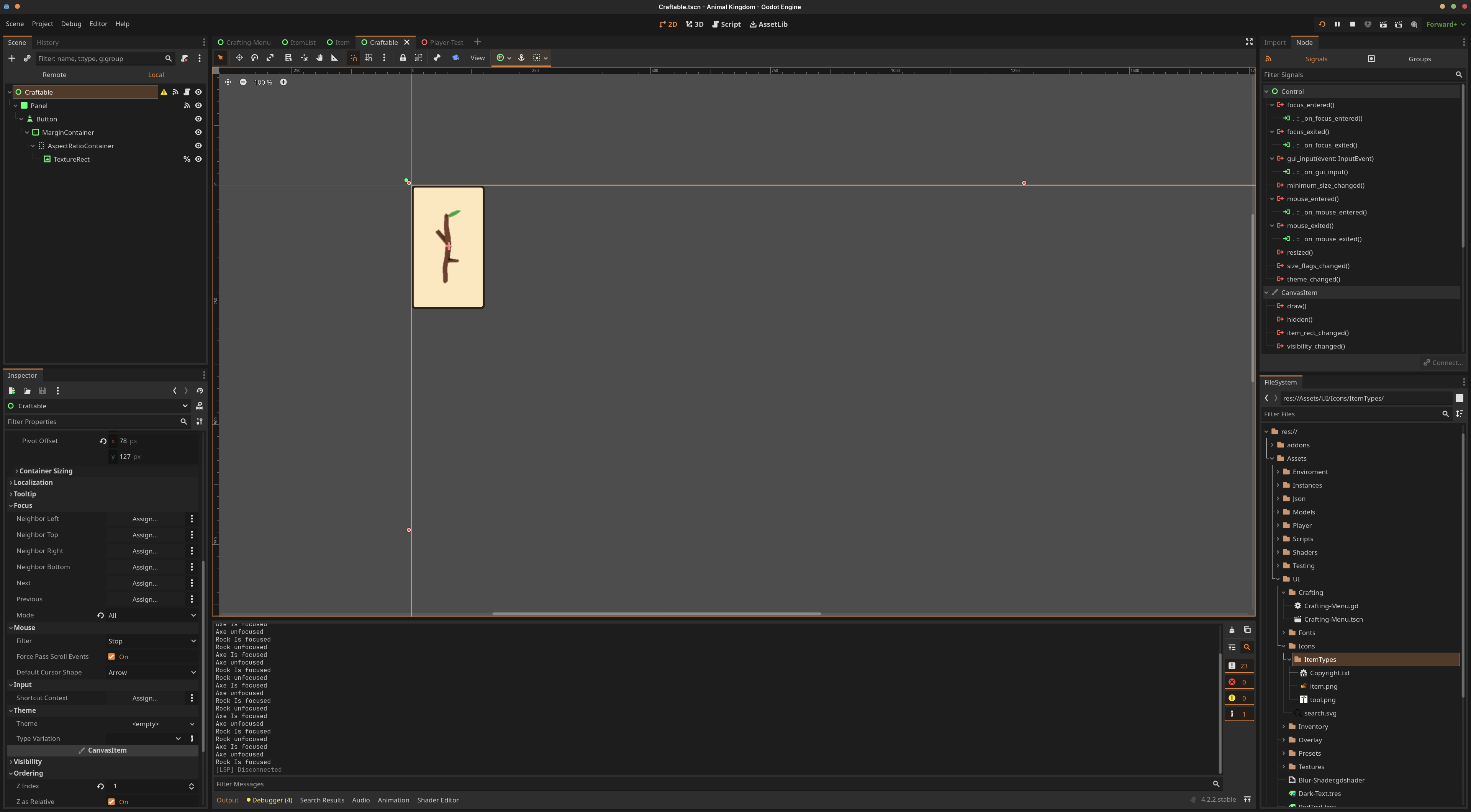Add a new node with the plus icon
The image size is (1471, 812).
pos(11,58)
